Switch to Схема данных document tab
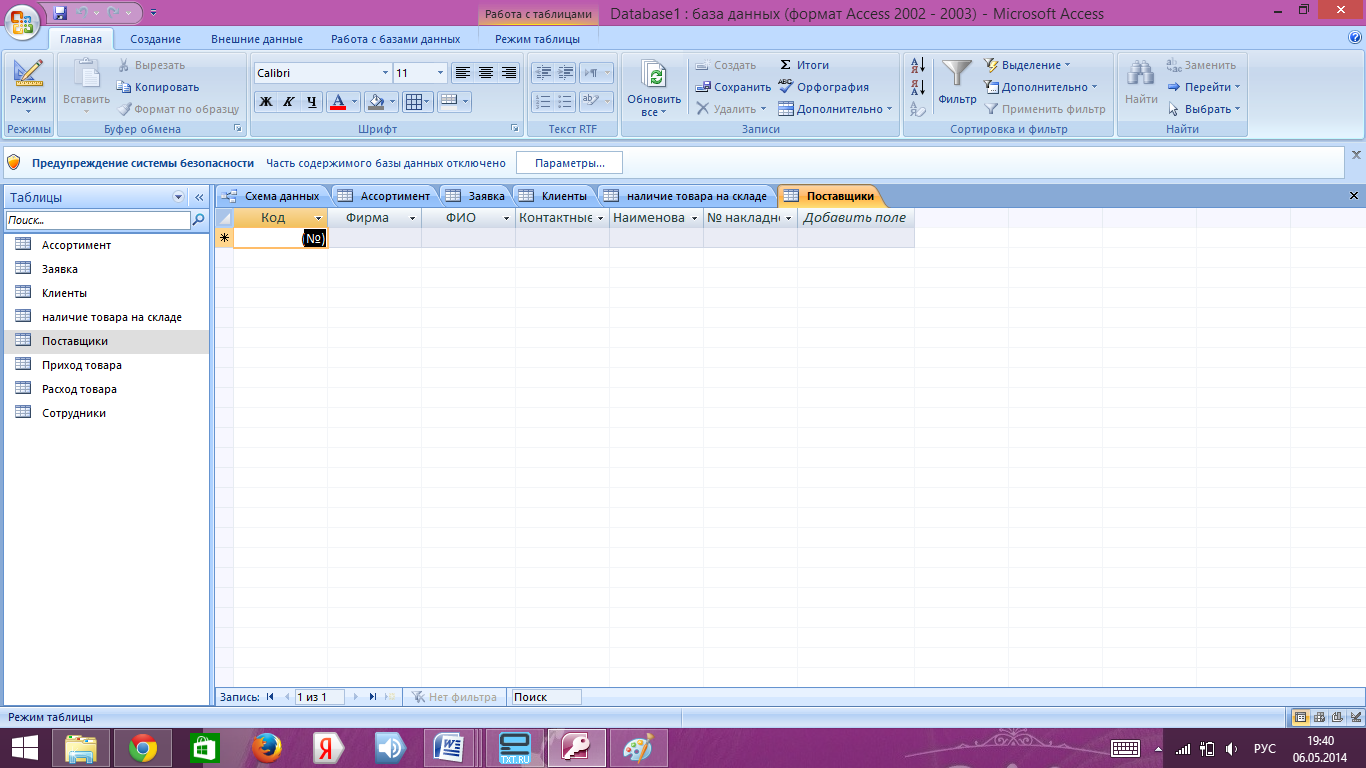 pyautogui.click(x=273, y=196)
